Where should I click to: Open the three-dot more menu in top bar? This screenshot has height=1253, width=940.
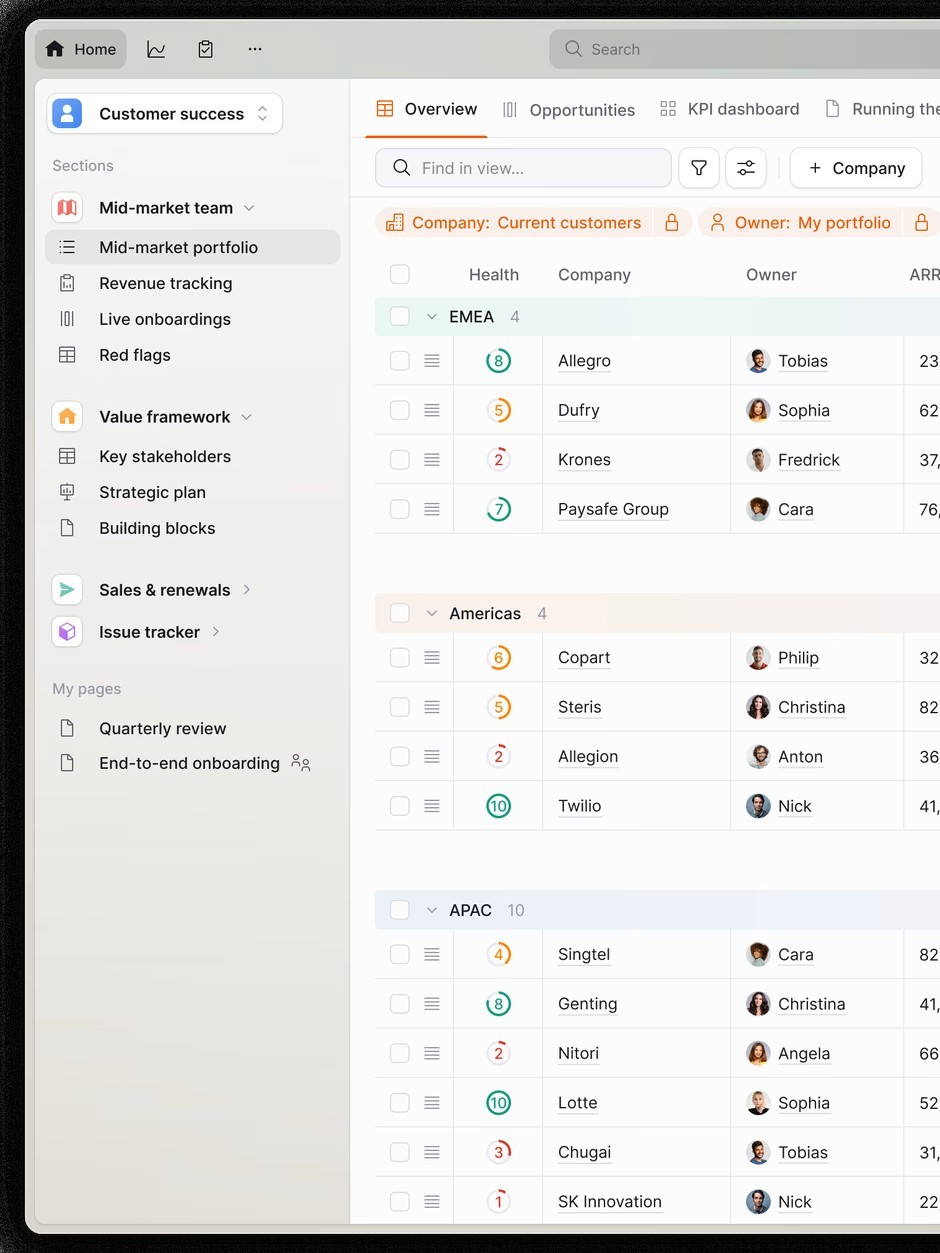[255, 49]
